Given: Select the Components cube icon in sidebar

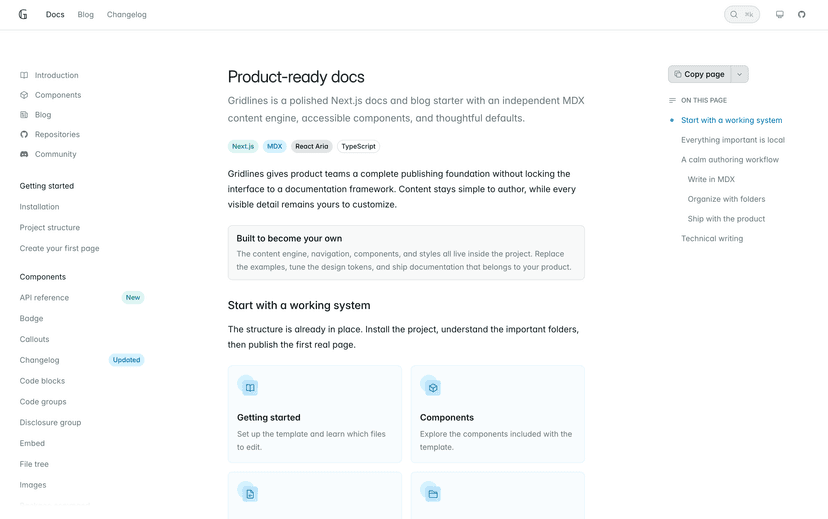Looking at the screenshot, I should click(x=24, y=95).
